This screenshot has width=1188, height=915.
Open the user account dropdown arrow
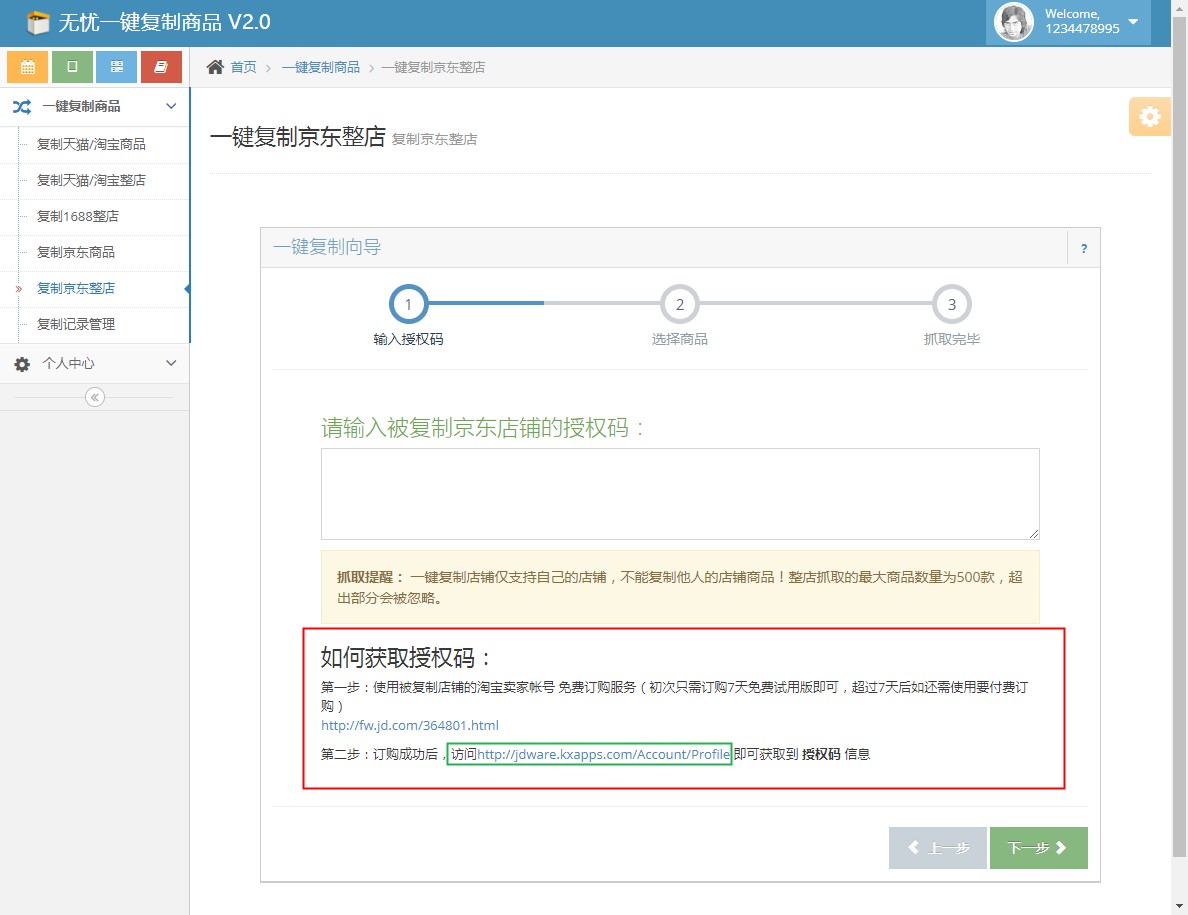click(1133, 21)
